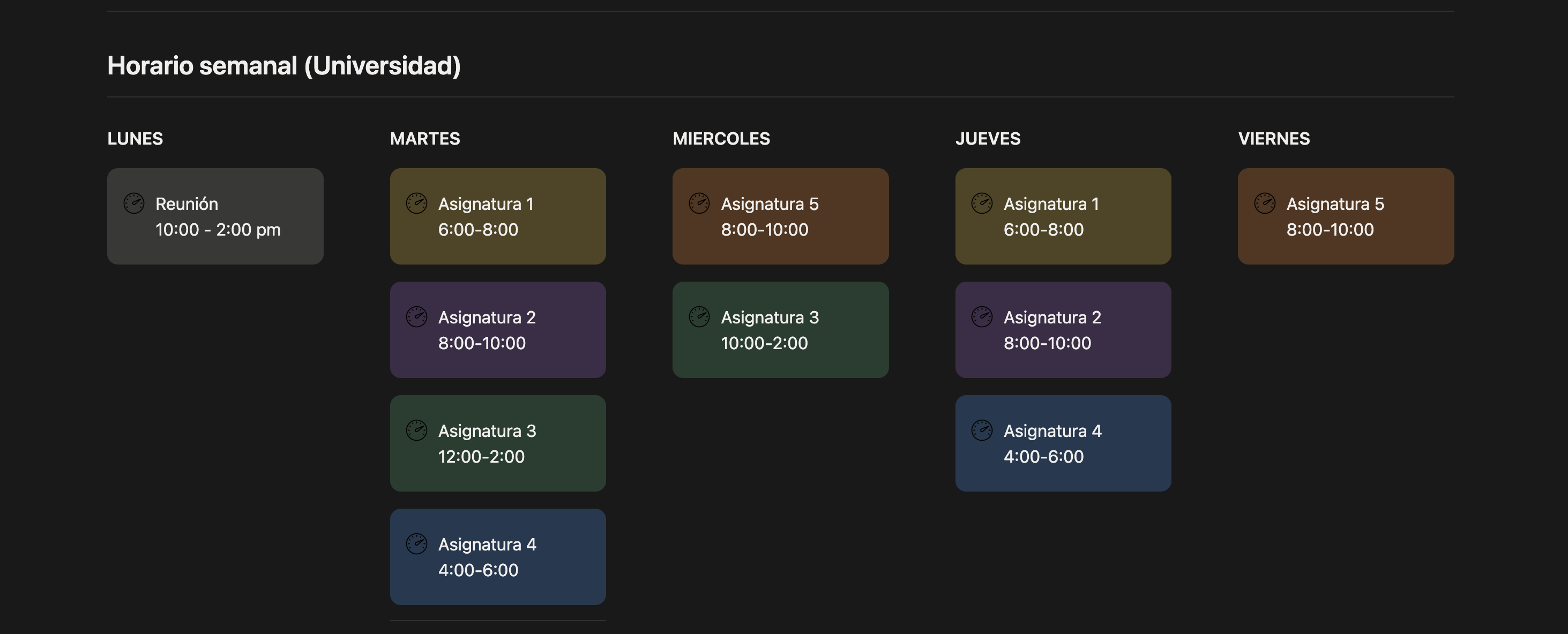Select the JUEVES column heading
This screenshot has height=634, width=1568.
click(x=988, y=139)
